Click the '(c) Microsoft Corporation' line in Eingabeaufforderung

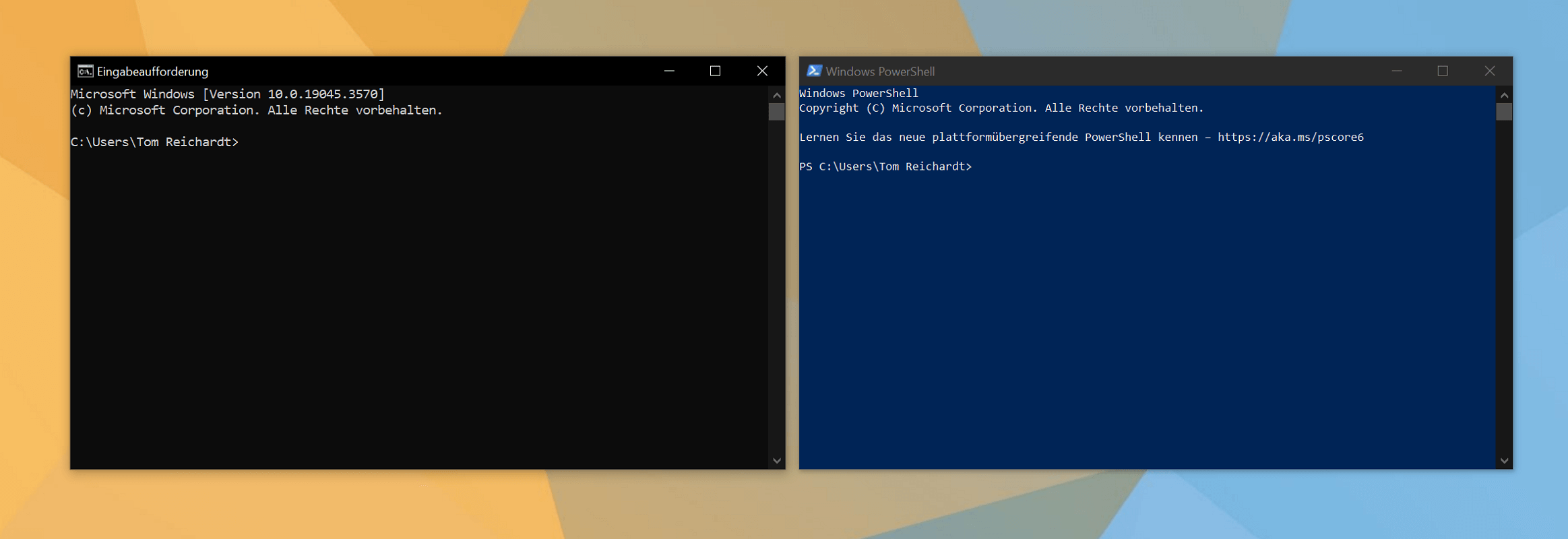click(x=257, y=110)
